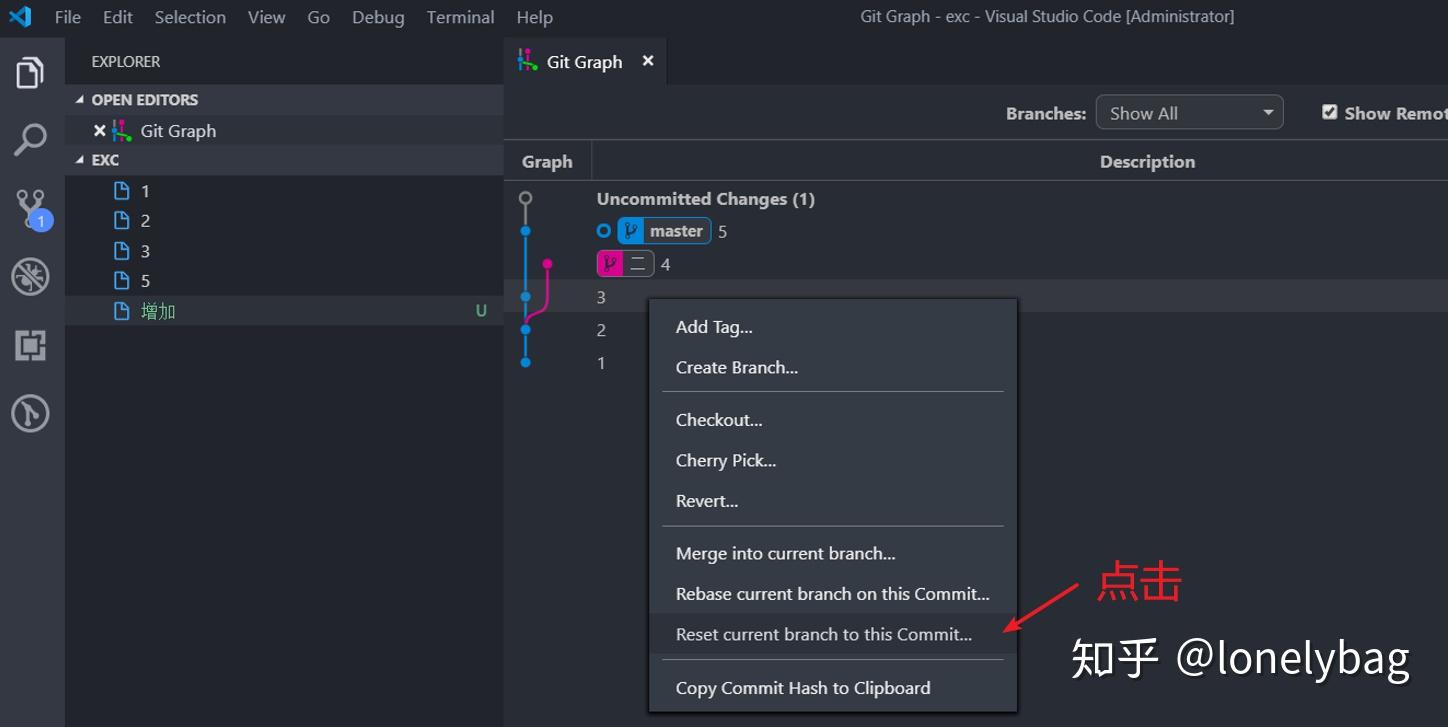Choose Create Branch... from context menu

point(833,367)
